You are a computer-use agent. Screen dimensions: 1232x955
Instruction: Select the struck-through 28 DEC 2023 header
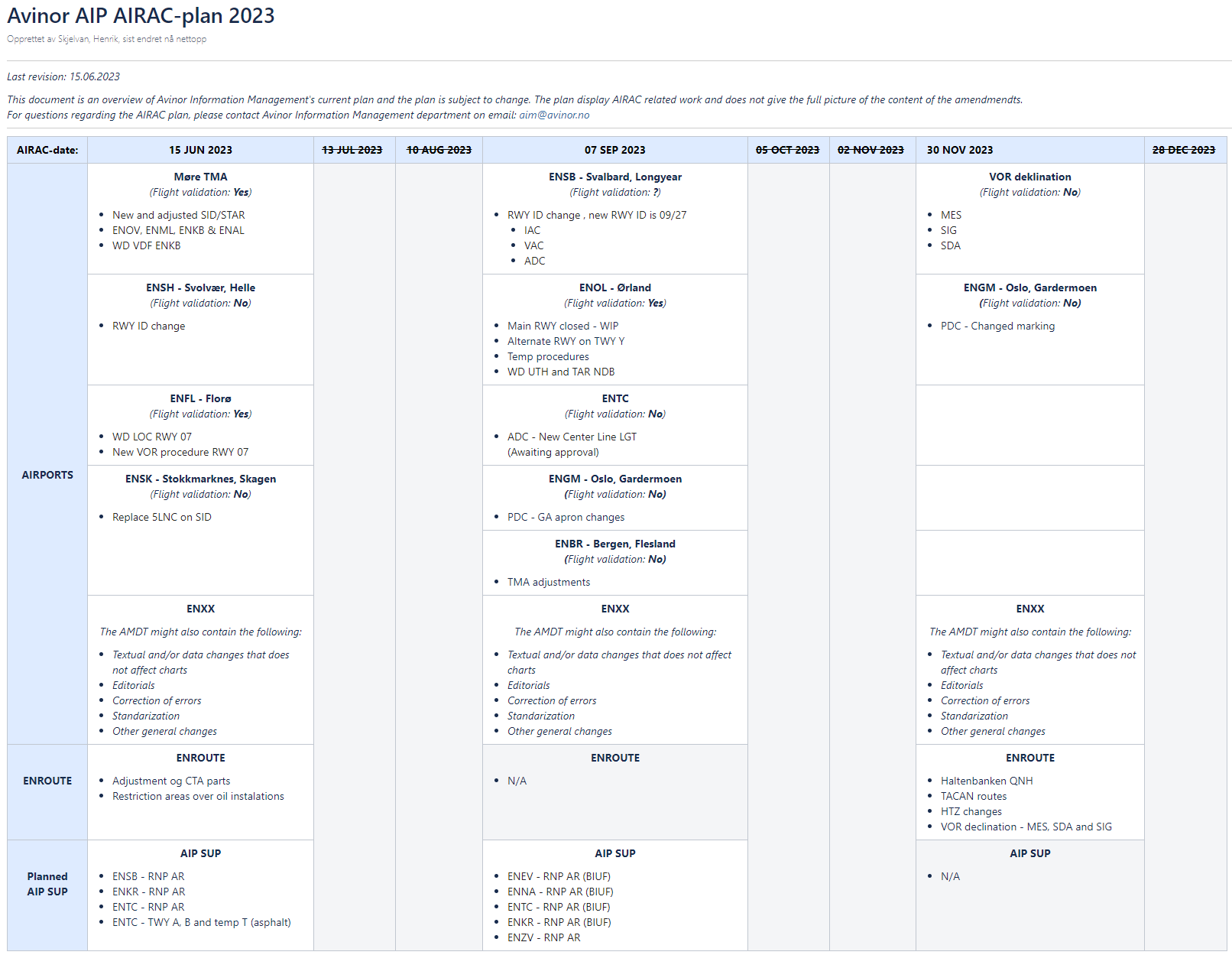pyautogui.click(x=1184, y=150)
